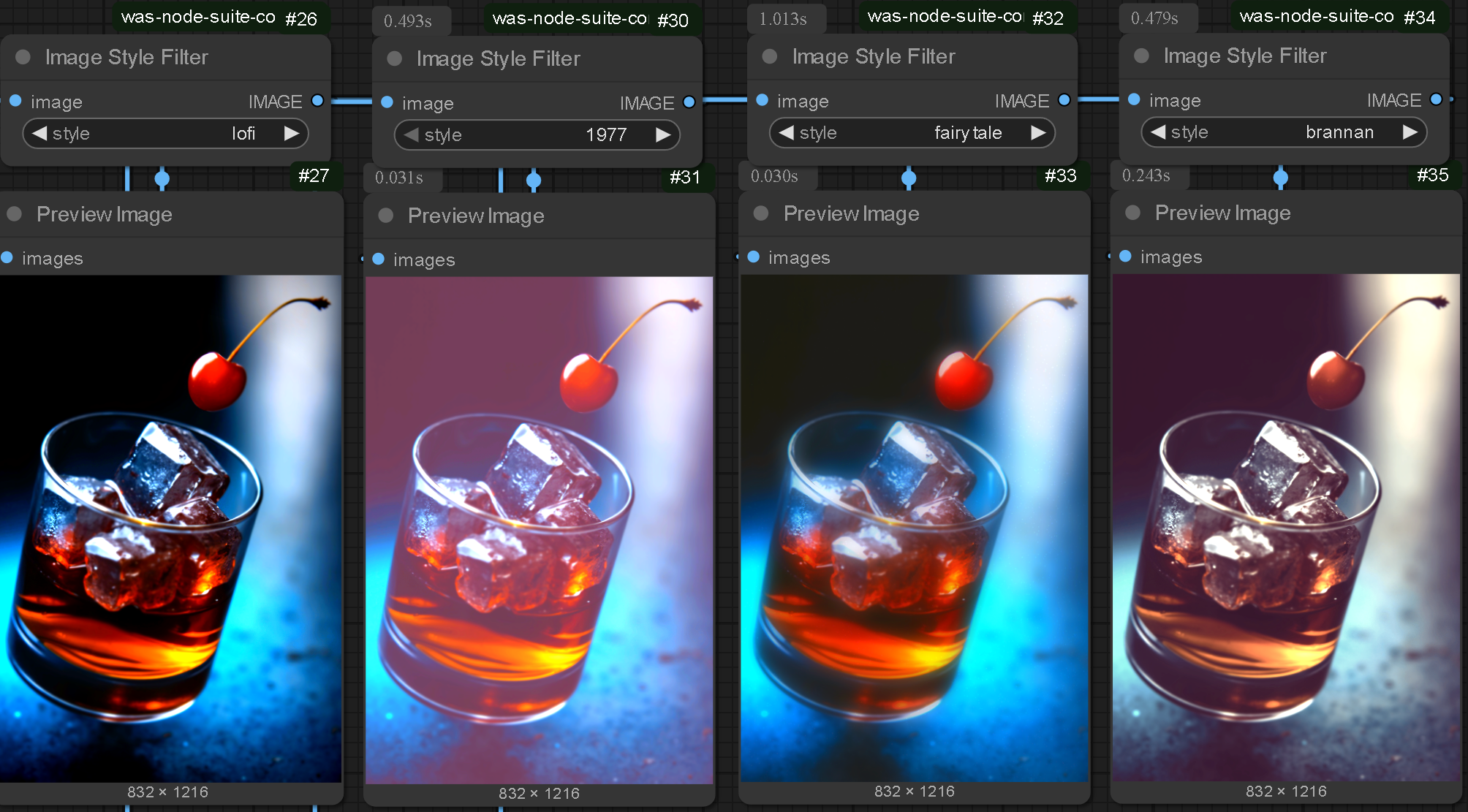Click the left arrow of lofi style
This screenshot has height=812, width=1468.
pos(39,133)
